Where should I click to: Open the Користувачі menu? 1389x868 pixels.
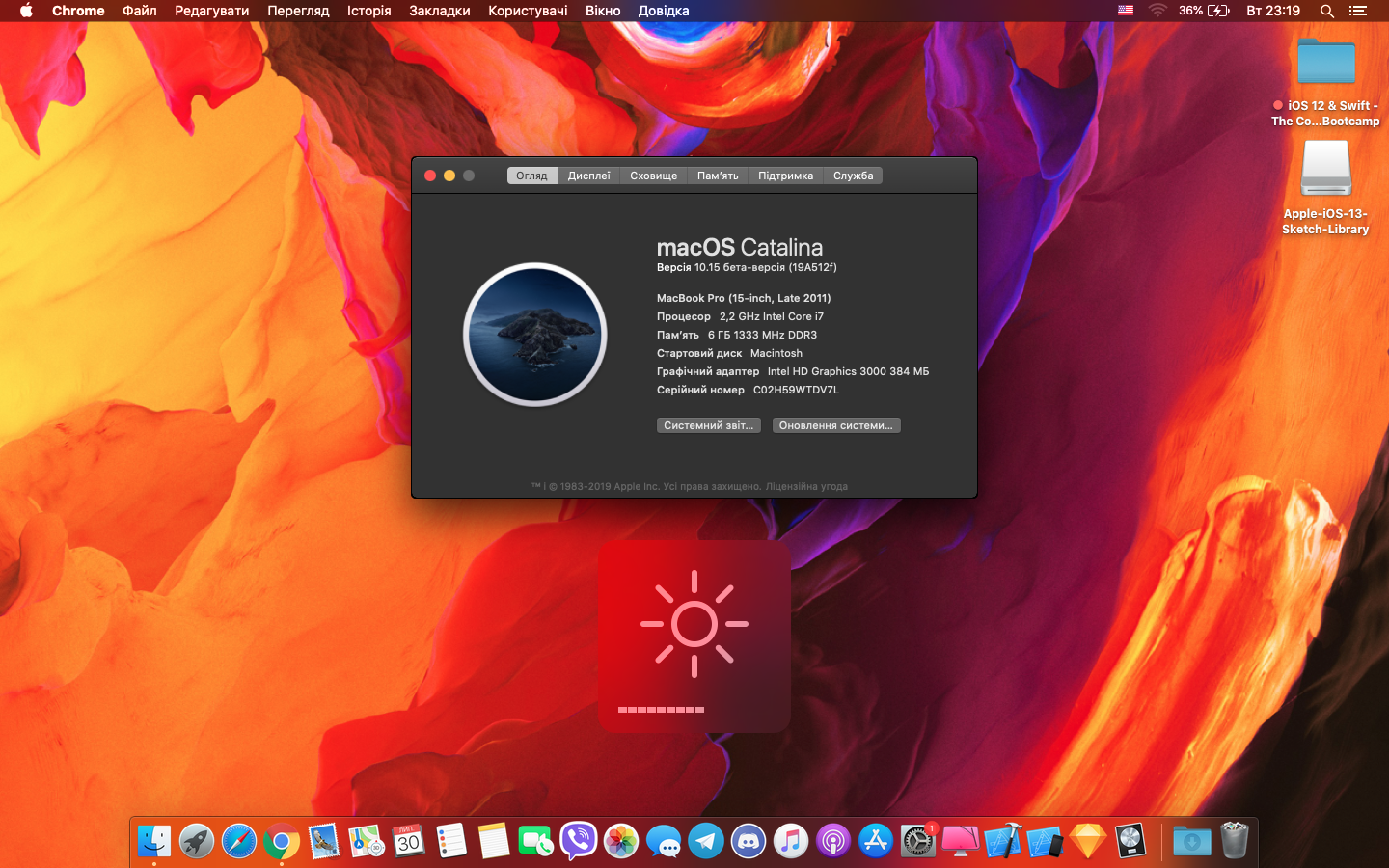click(528, 11)
